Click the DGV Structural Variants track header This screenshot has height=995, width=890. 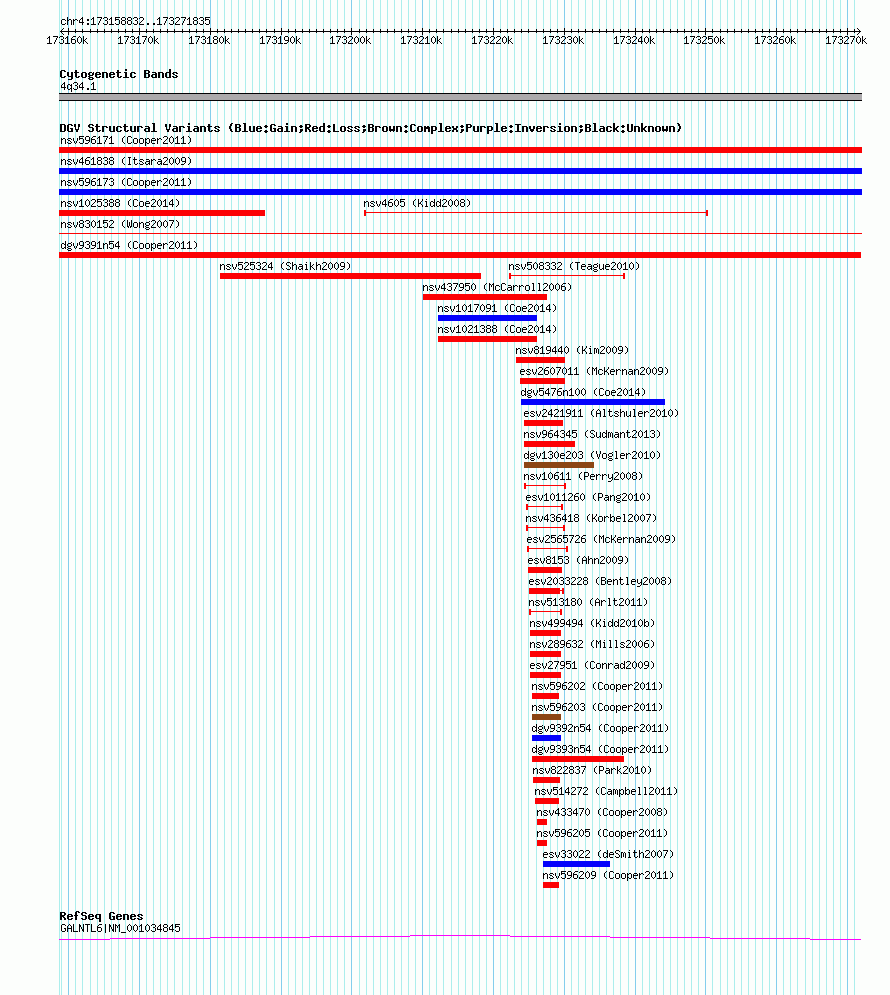(370, 128)
